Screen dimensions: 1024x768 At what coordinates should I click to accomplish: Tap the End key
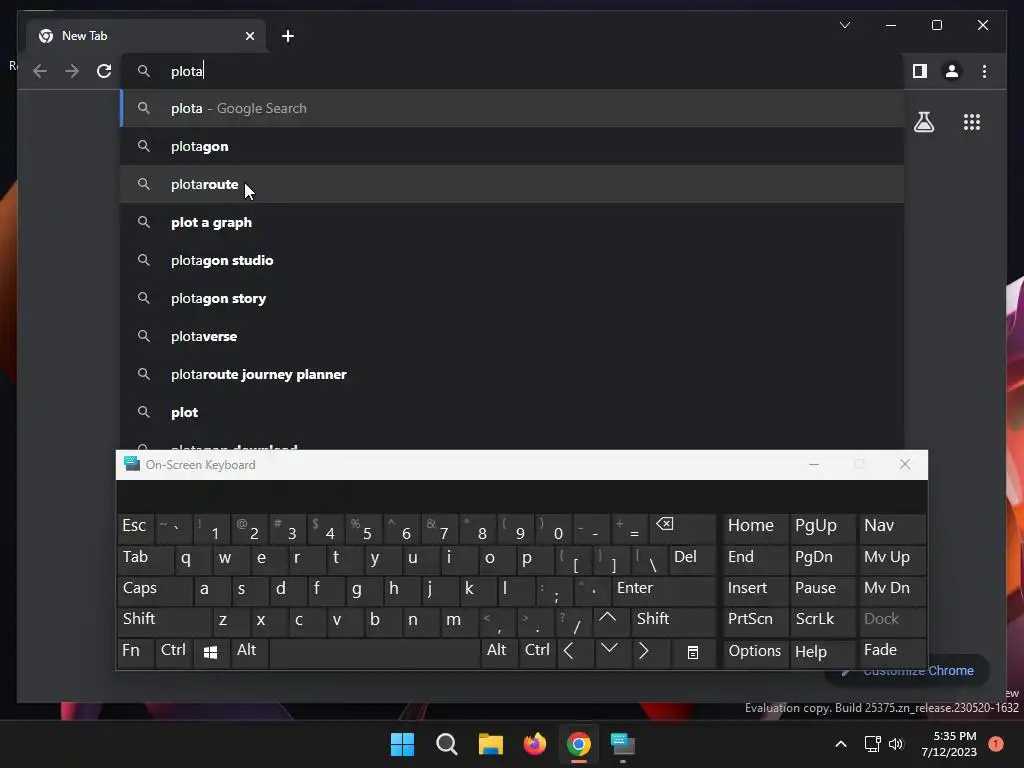[x=754, y=559]
